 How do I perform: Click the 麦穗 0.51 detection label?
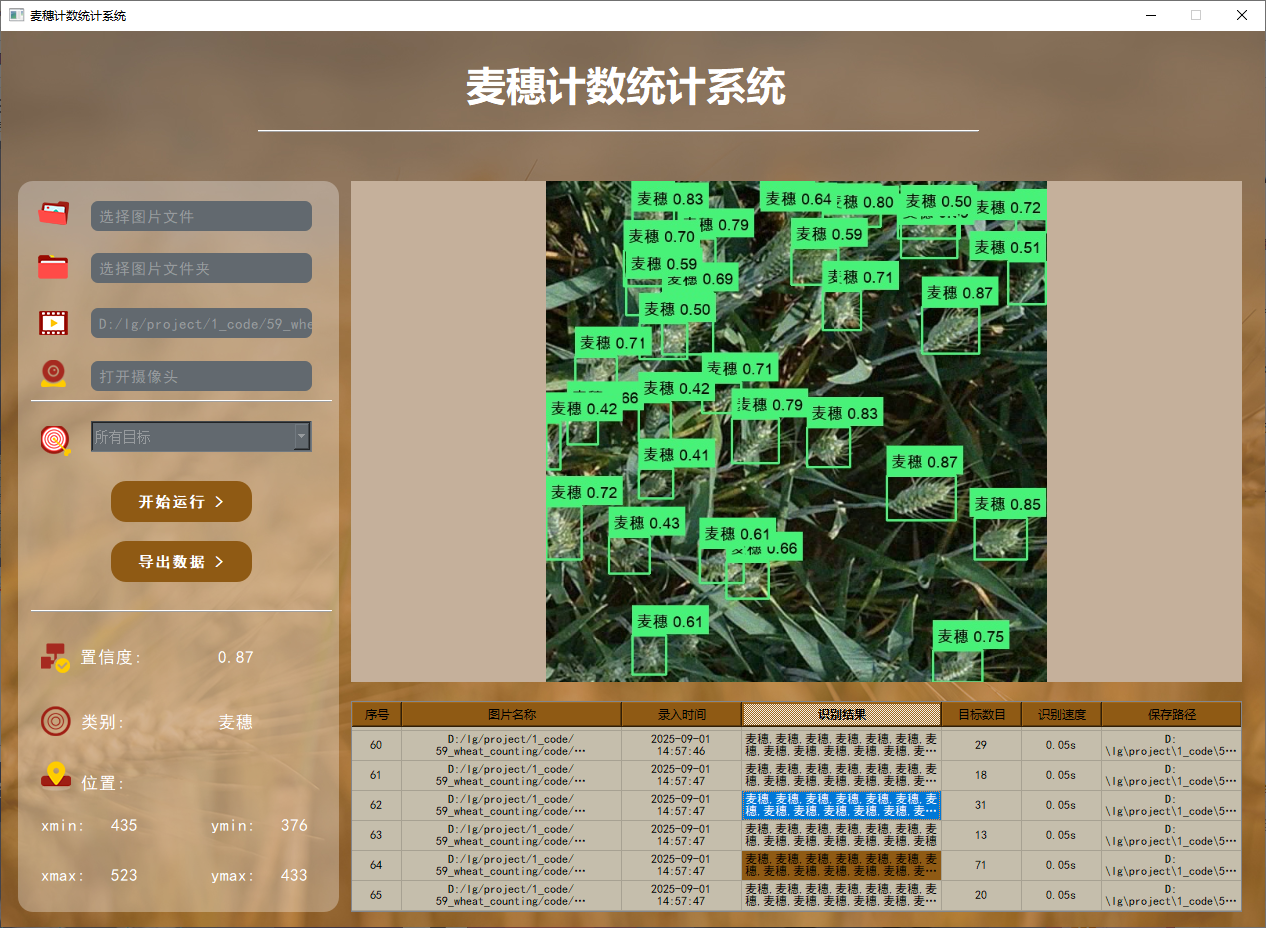1008,247
